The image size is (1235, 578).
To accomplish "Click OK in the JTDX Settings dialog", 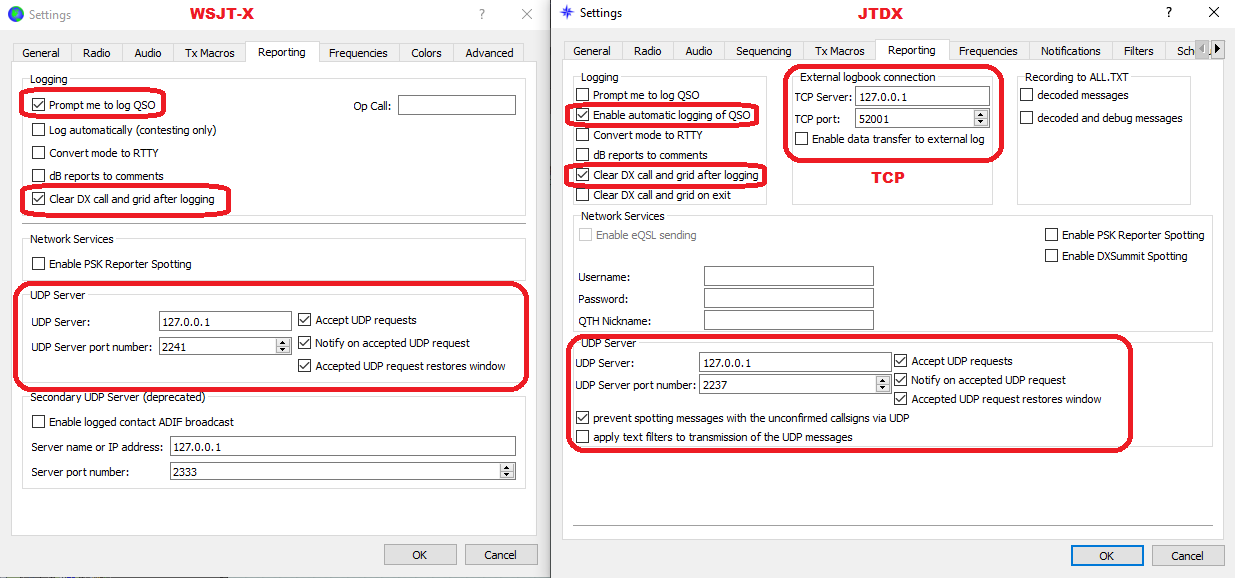I will click(1106, 556).
